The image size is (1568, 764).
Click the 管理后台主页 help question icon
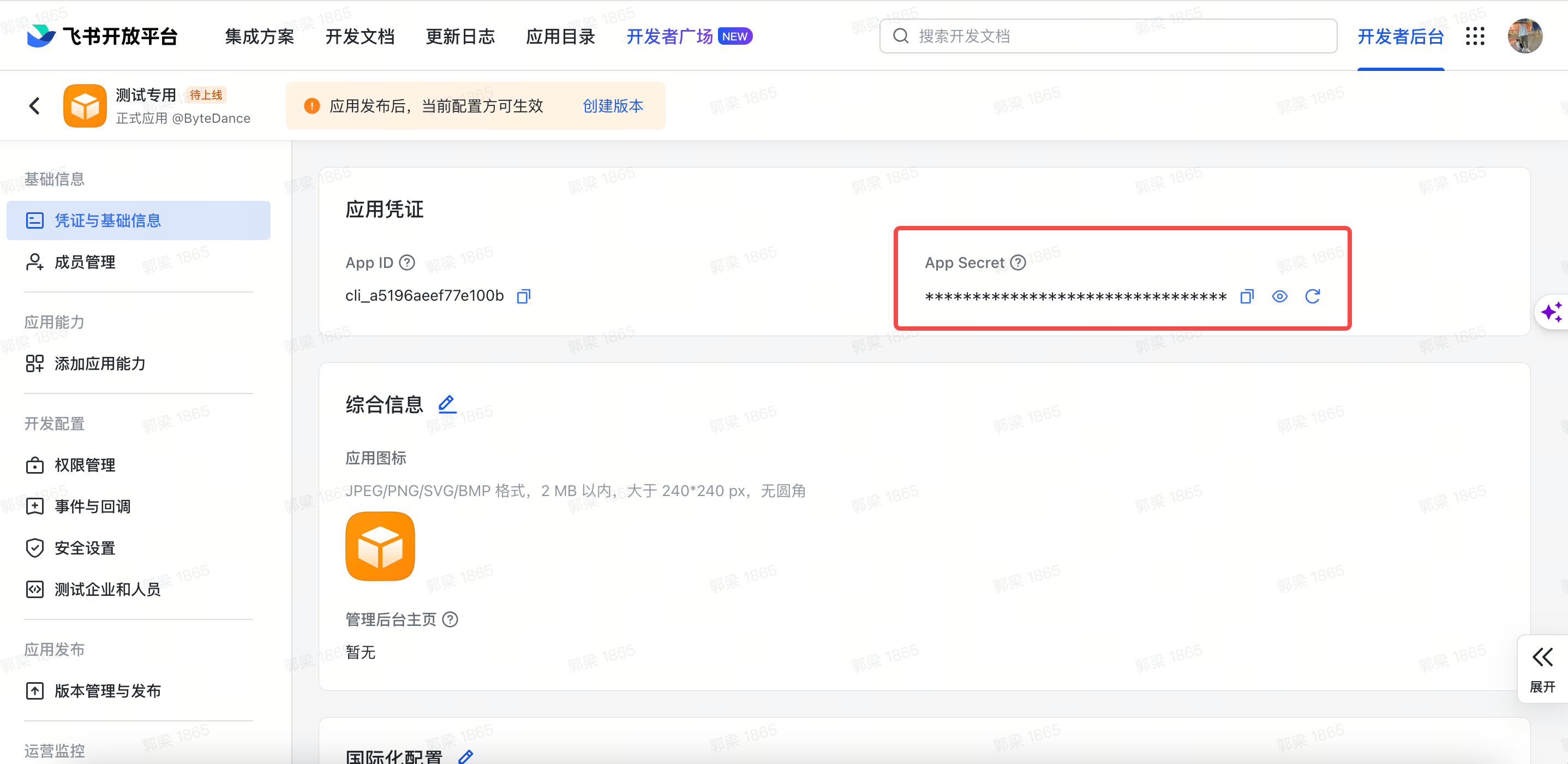450,619
